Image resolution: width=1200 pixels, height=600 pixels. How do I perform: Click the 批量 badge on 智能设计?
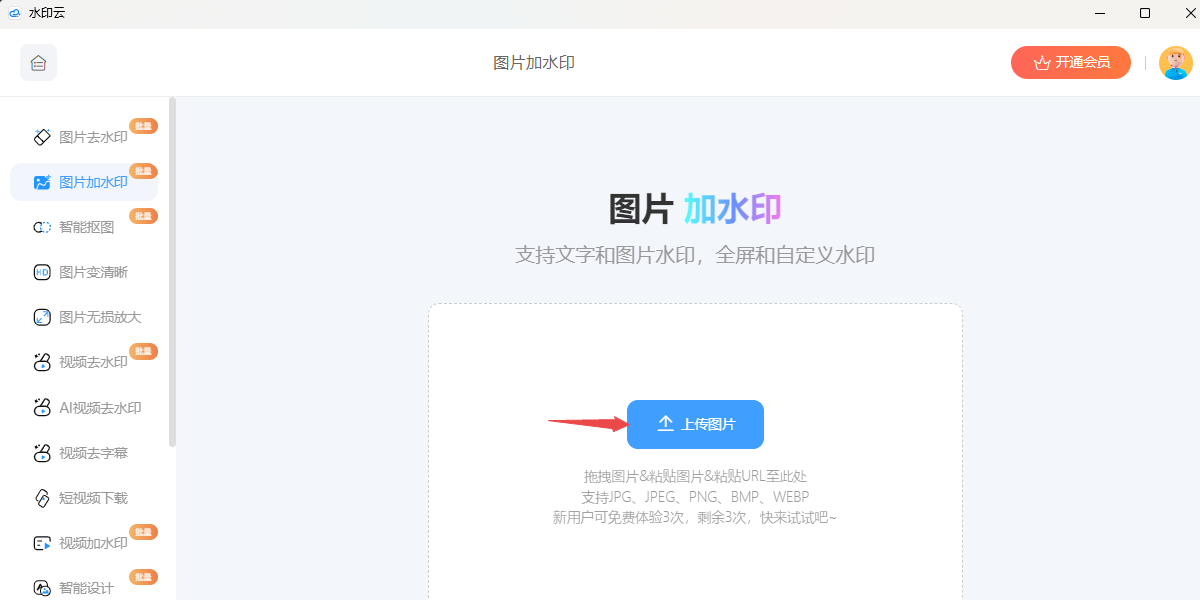pos(143,577)
